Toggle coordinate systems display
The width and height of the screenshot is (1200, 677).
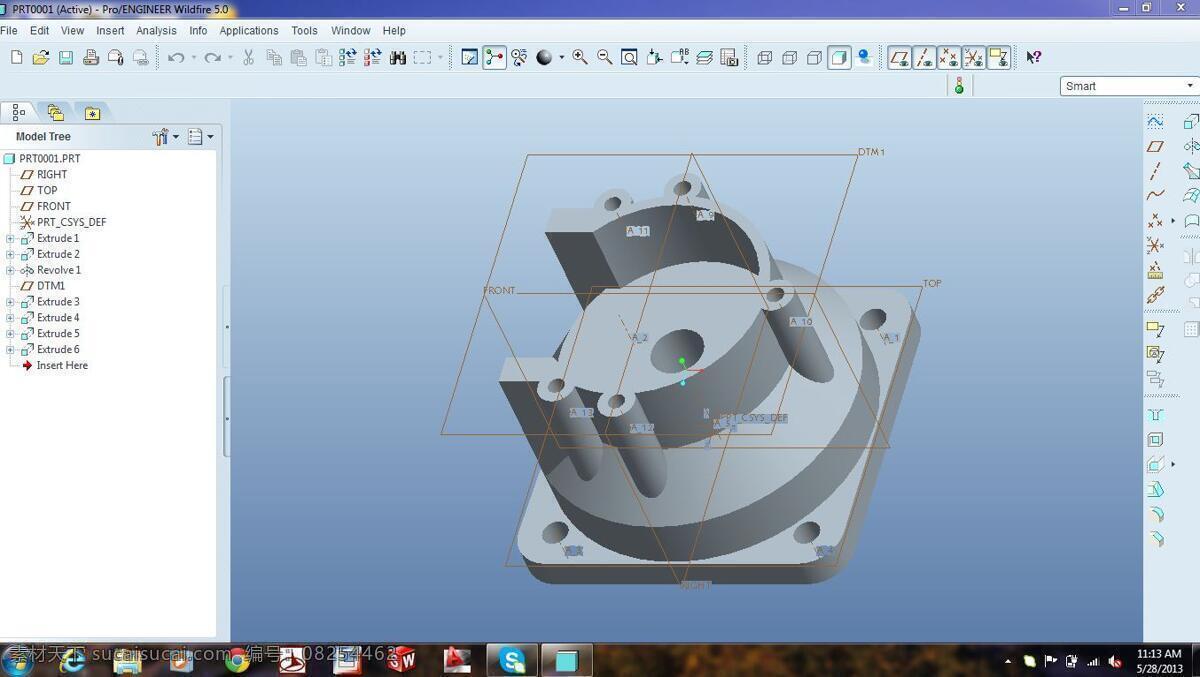[x=973, y=58]
